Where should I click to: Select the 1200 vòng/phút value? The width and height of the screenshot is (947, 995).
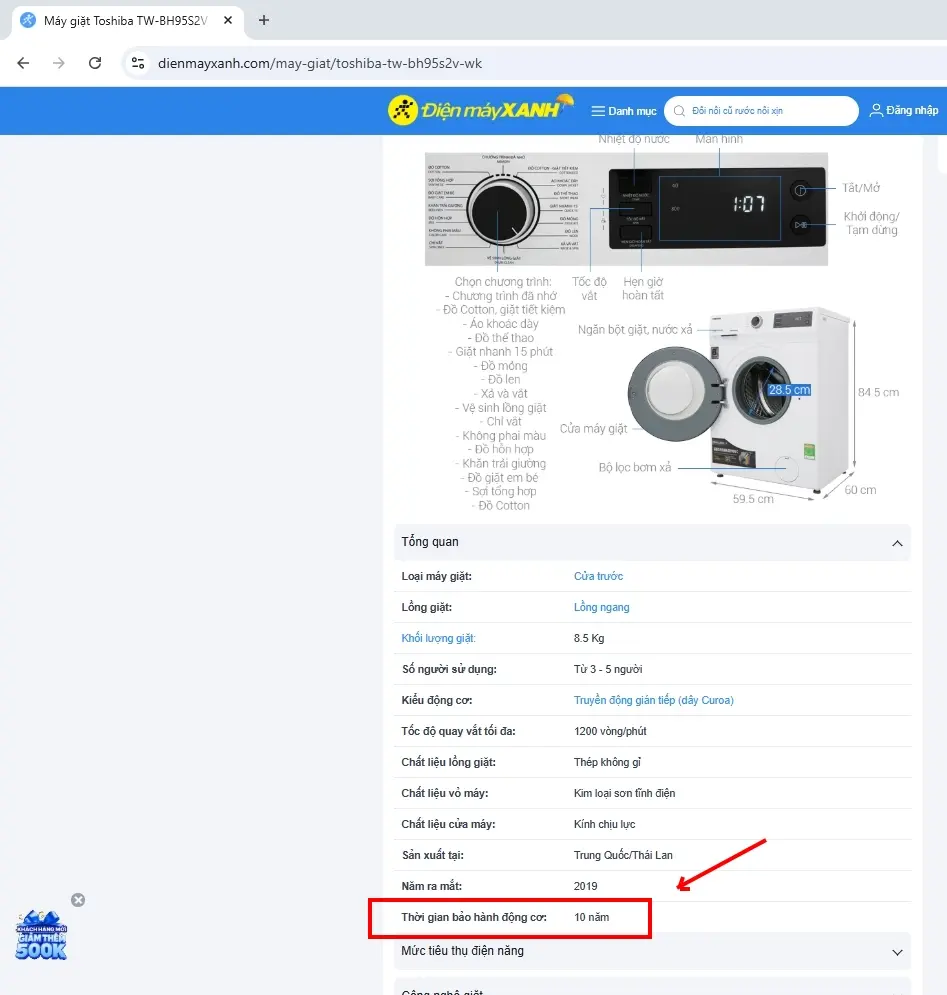(610, 732)
